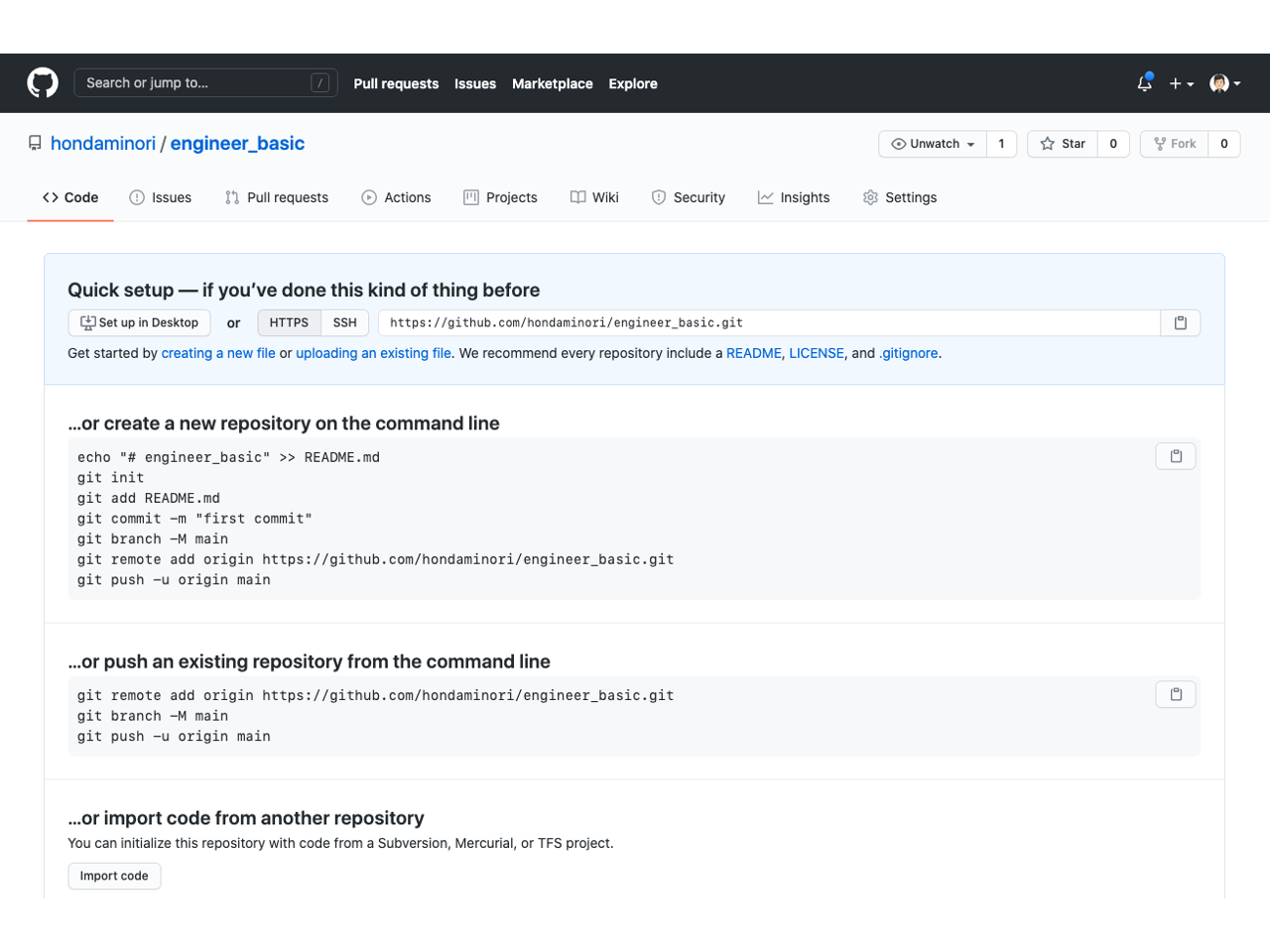Screen dimensions: 1270x952
Task: Open the Issues repository tab
Action: pos(161,197)
